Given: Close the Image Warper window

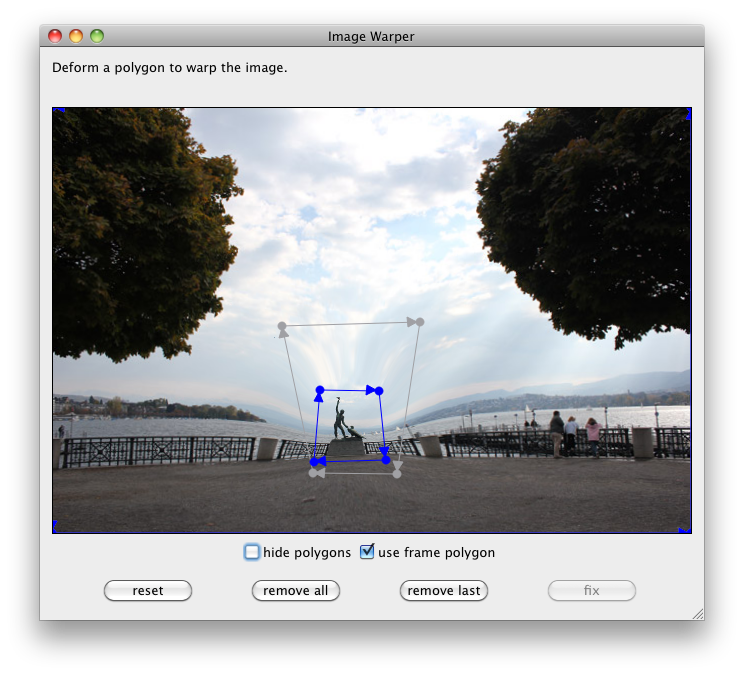Looking at the screenshot, I should [55, 36].
